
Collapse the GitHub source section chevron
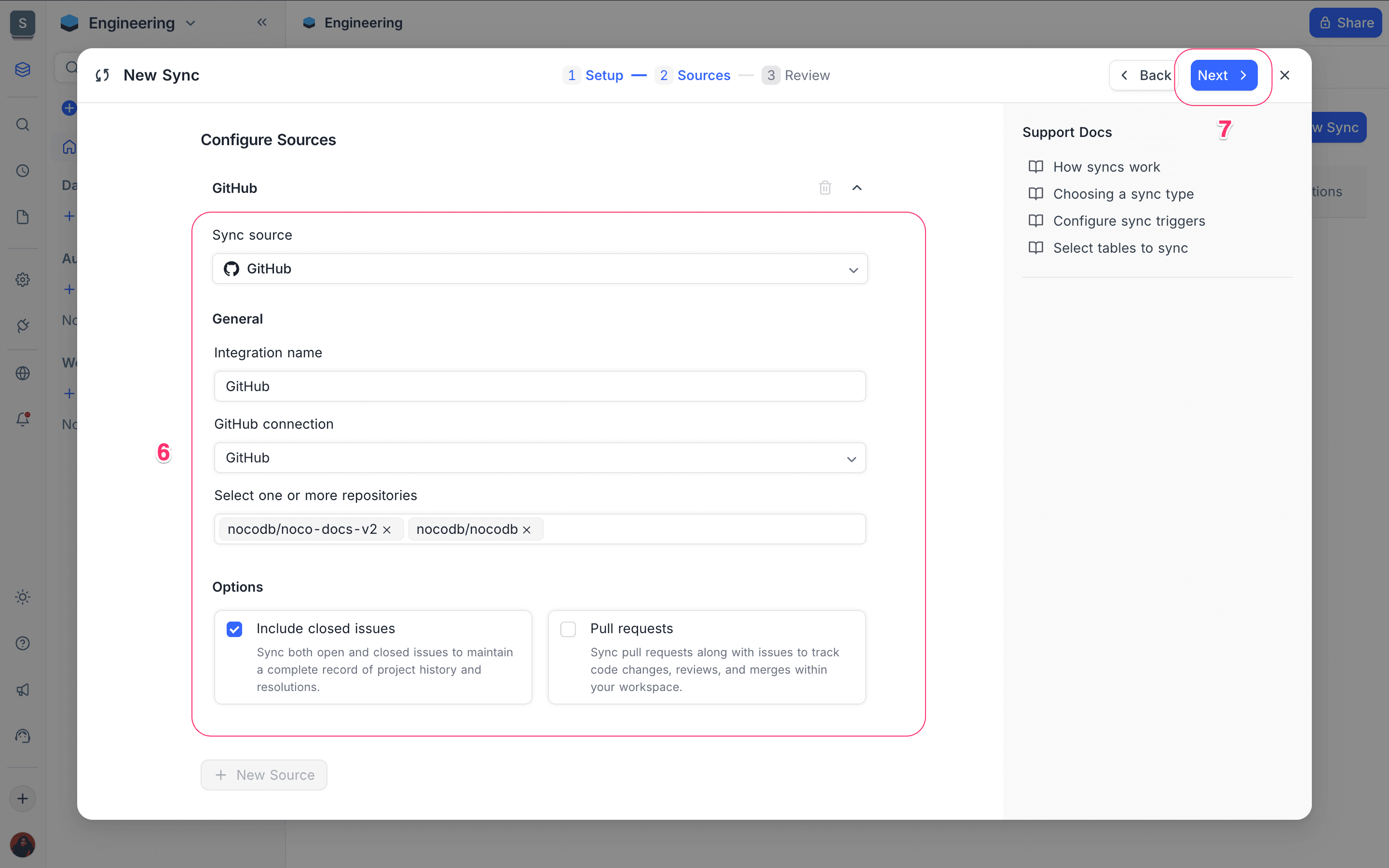coord(857,188)
